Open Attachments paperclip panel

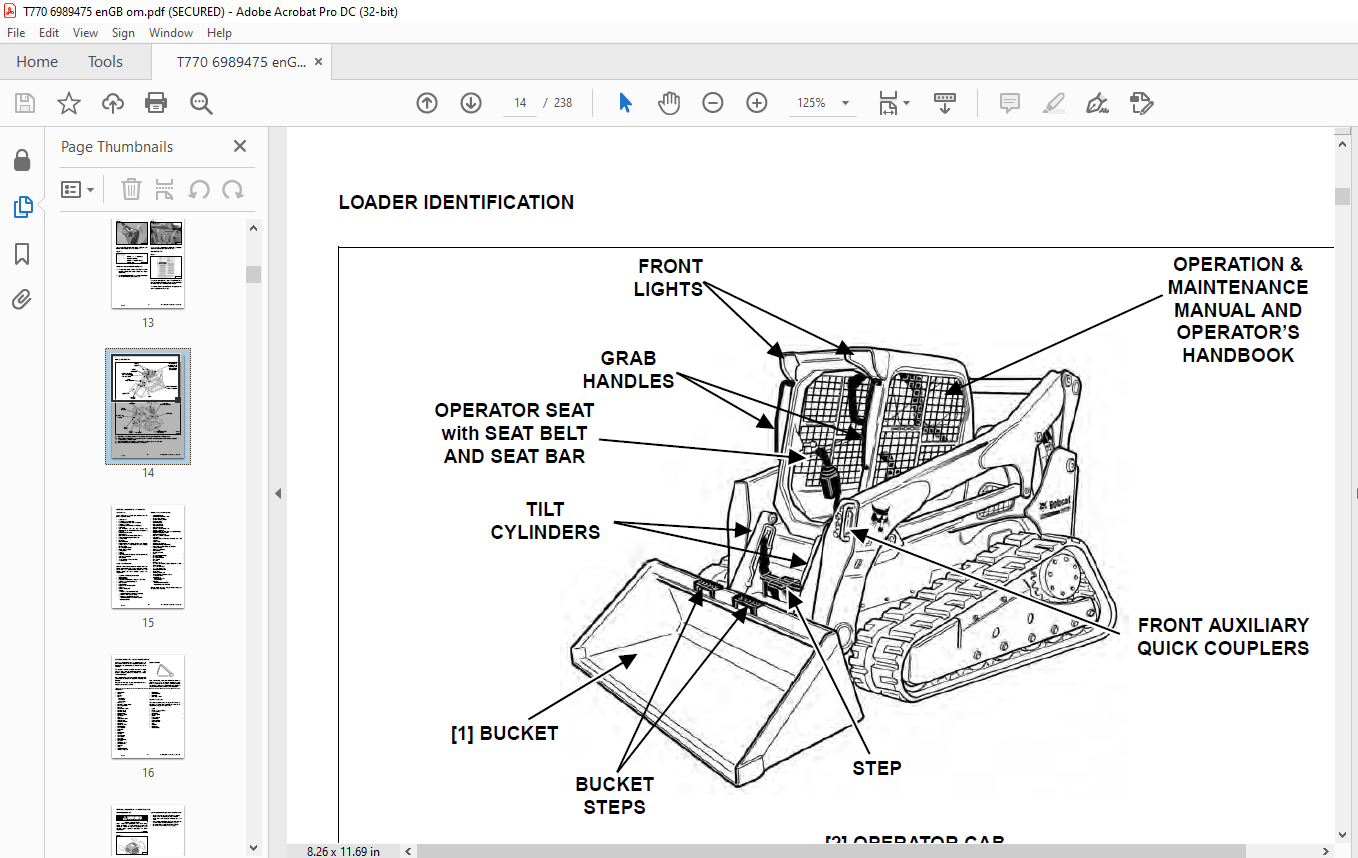point(22,300)
